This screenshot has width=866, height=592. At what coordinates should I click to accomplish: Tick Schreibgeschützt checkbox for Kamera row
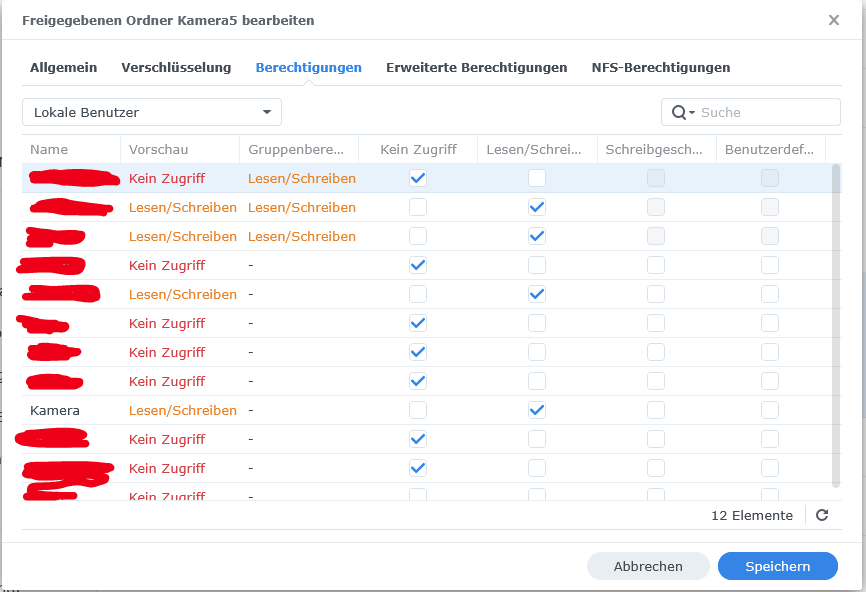[x=656, y=410]
